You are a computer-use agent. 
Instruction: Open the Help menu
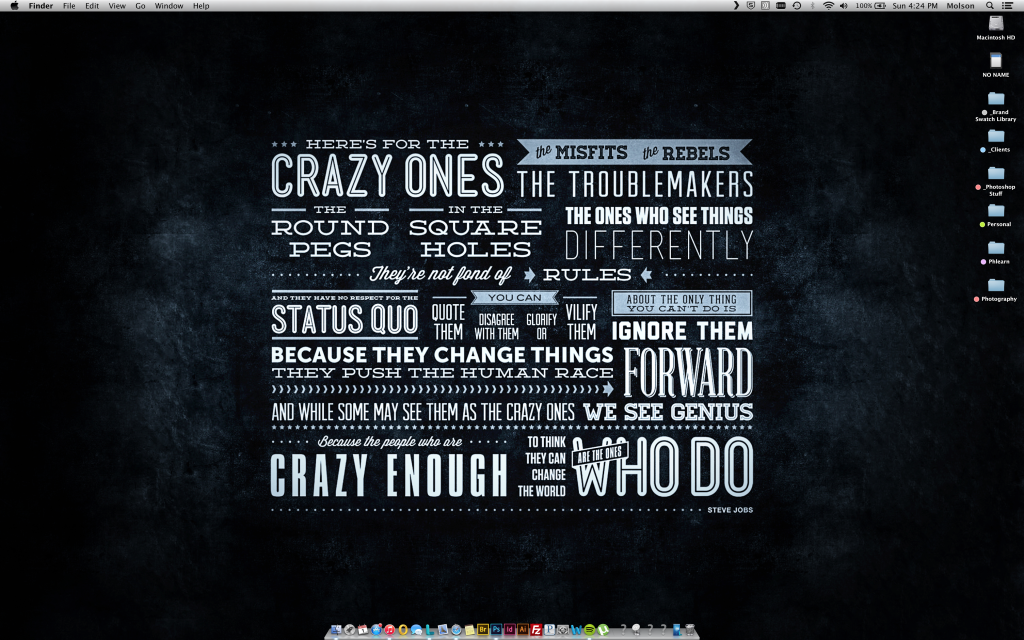coord(201,6)
